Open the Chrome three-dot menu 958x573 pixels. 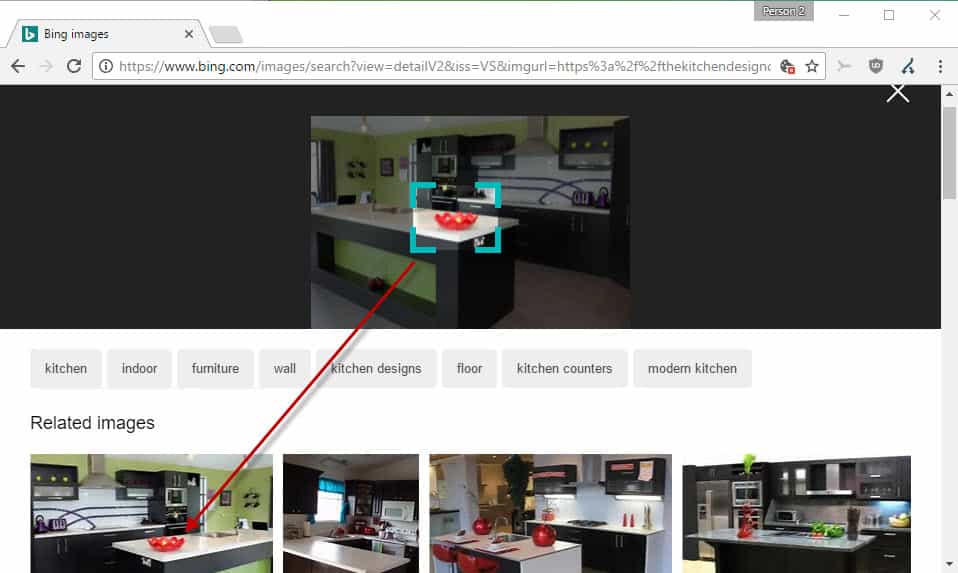pyautogui.click(x=940, y=66)
